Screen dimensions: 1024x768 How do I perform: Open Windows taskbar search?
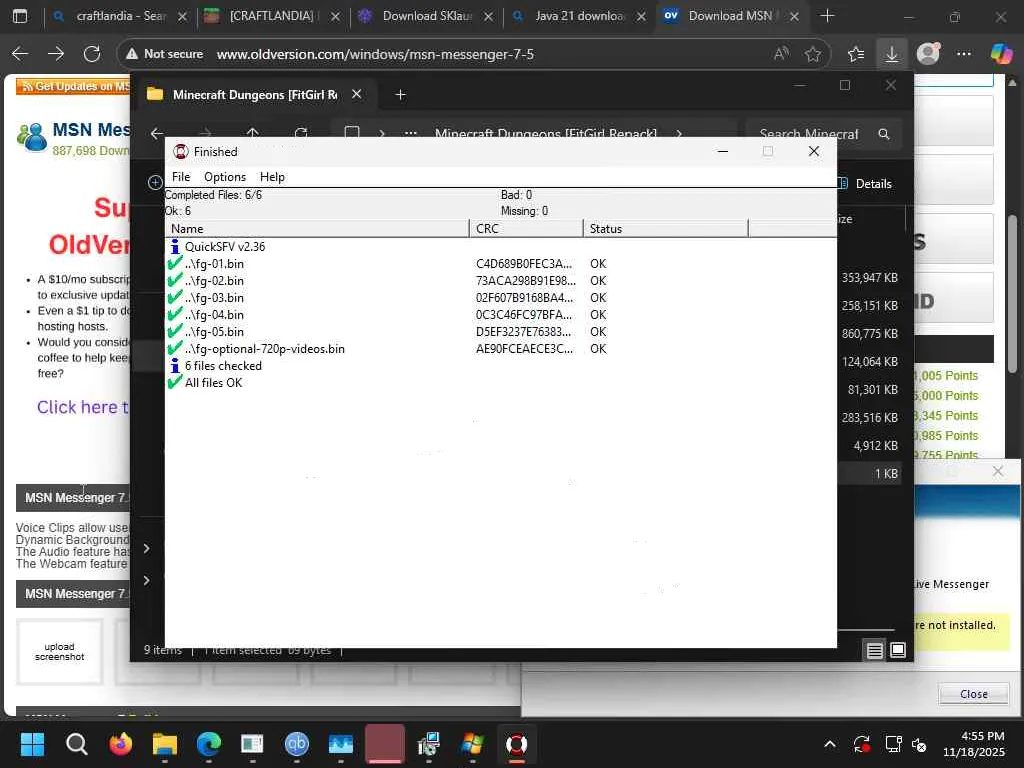point(76,744)
